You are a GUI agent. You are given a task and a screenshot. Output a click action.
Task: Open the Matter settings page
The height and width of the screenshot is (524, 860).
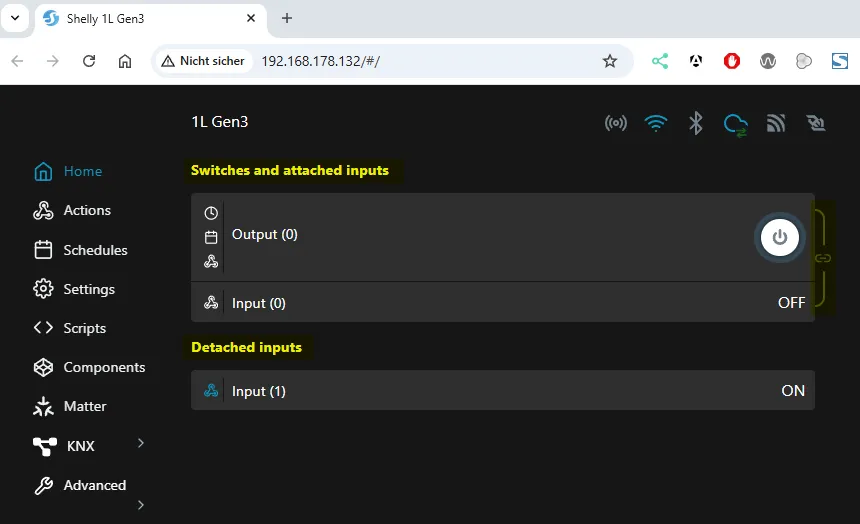pos(84,406)
